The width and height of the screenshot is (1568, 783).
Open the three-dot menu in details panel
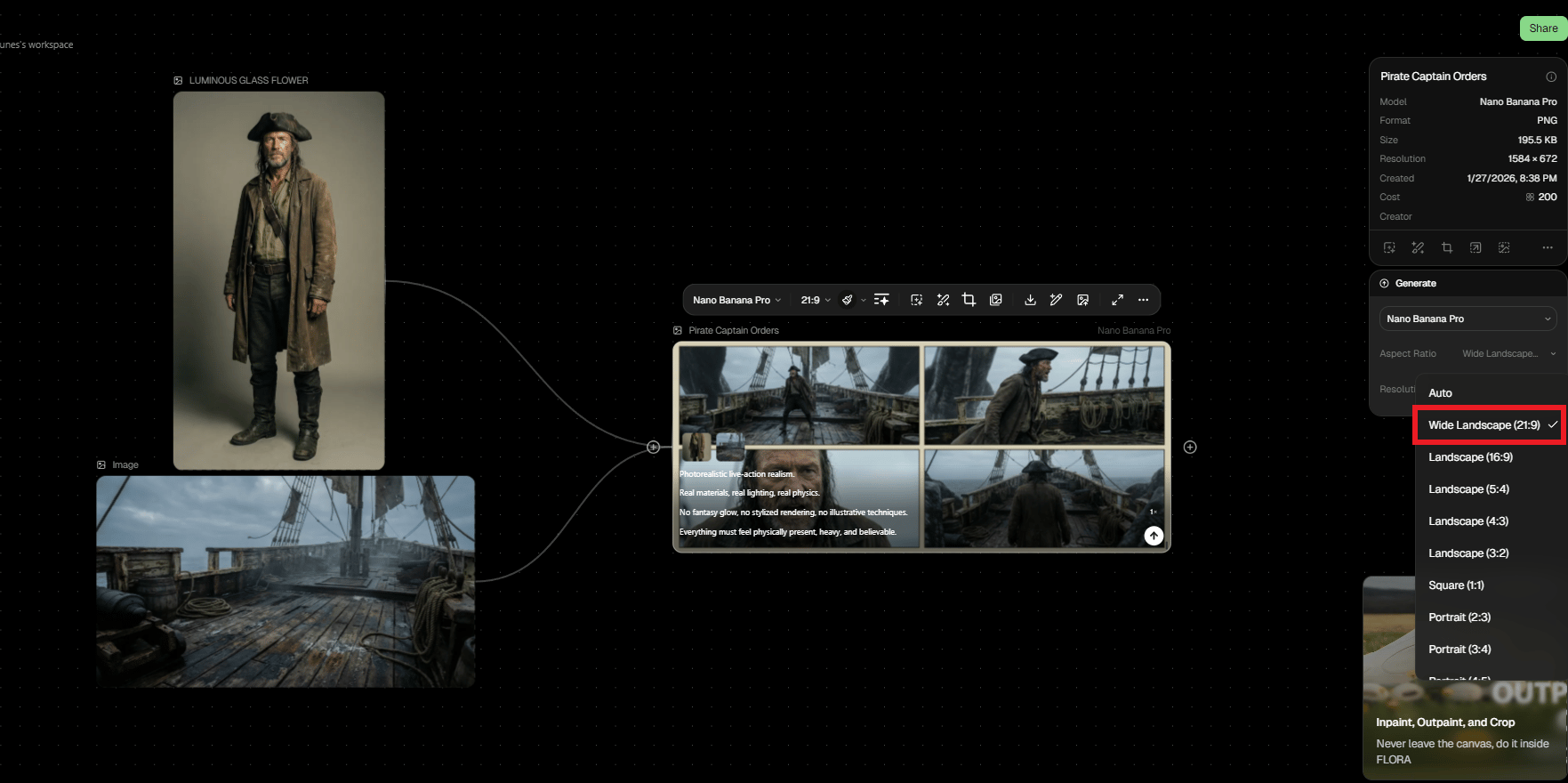click(1548, 247)
